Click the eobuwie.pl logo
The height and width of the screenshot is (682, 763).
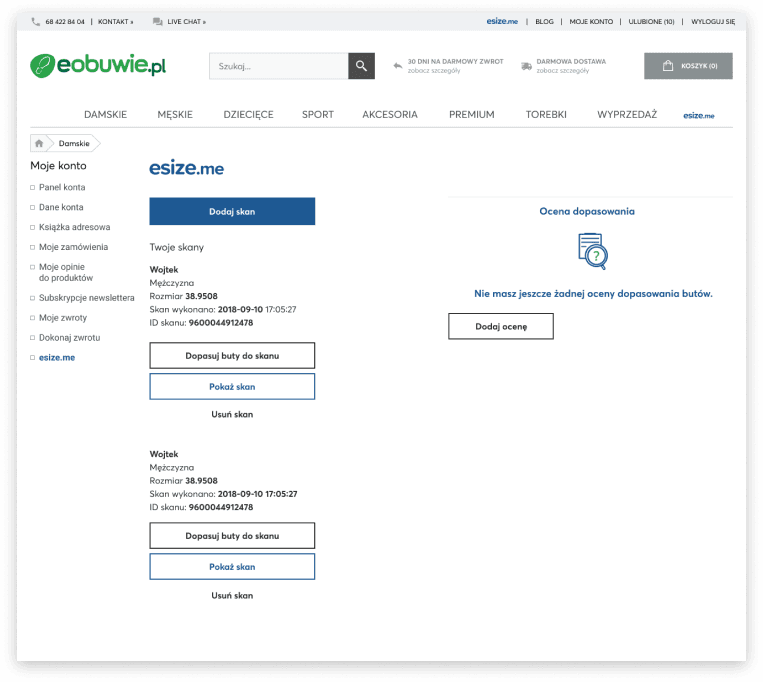98,65
